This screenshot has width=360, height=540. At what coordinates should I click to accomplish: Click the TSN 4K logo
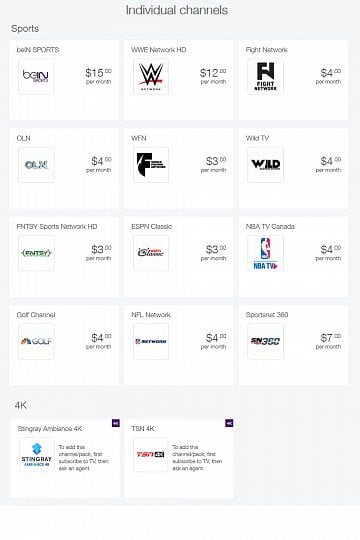[x=151, y=455]
